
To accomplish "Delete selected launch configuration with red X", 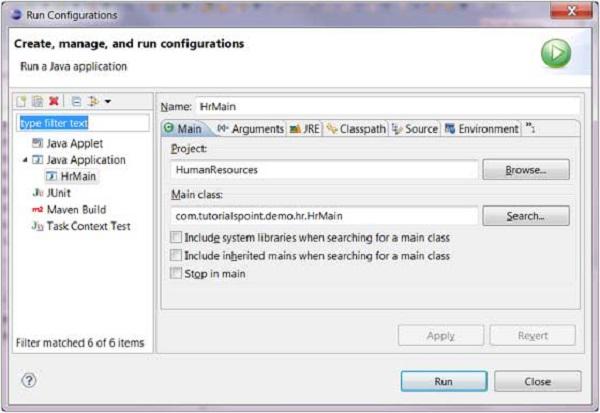I will pyautogui.click(x=54, y=101).
